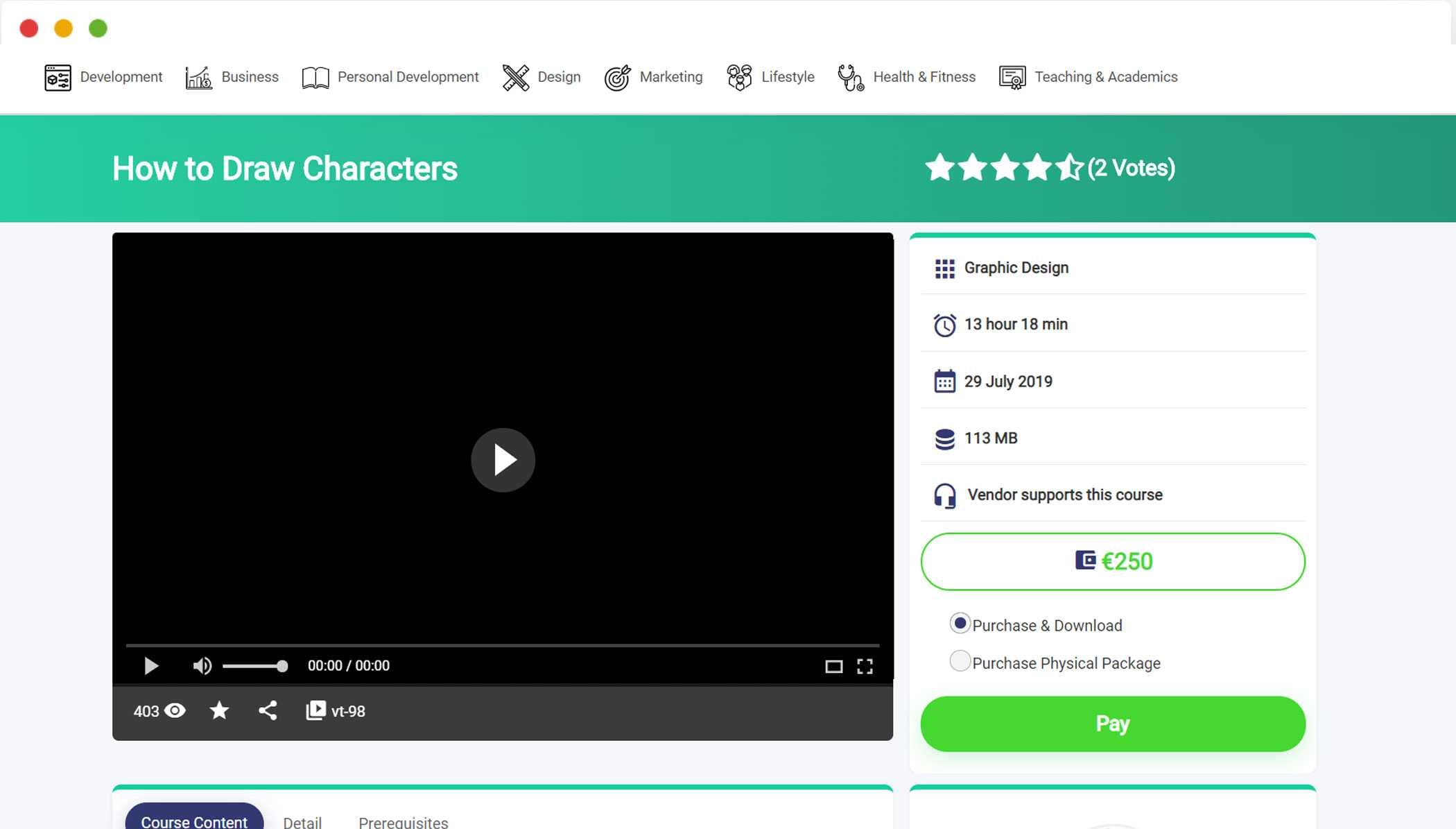Click the Health & Fitness stethoscope icon
Screen dimensions: 1456x829
pyautogui.click(x=851, y=77)
